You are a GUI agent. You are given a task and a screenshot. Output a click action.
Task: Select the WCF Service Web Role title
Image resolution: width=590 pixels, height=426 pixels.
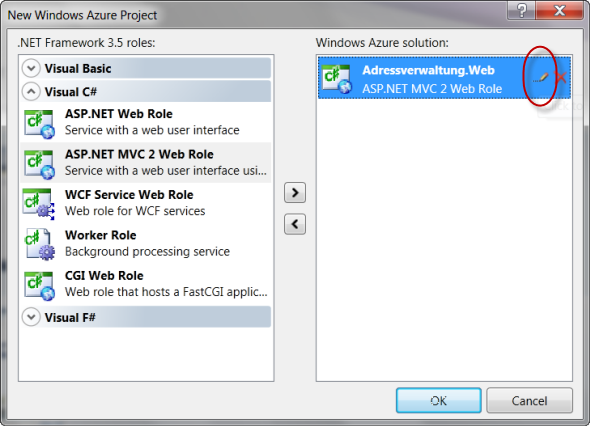[129, 195]
